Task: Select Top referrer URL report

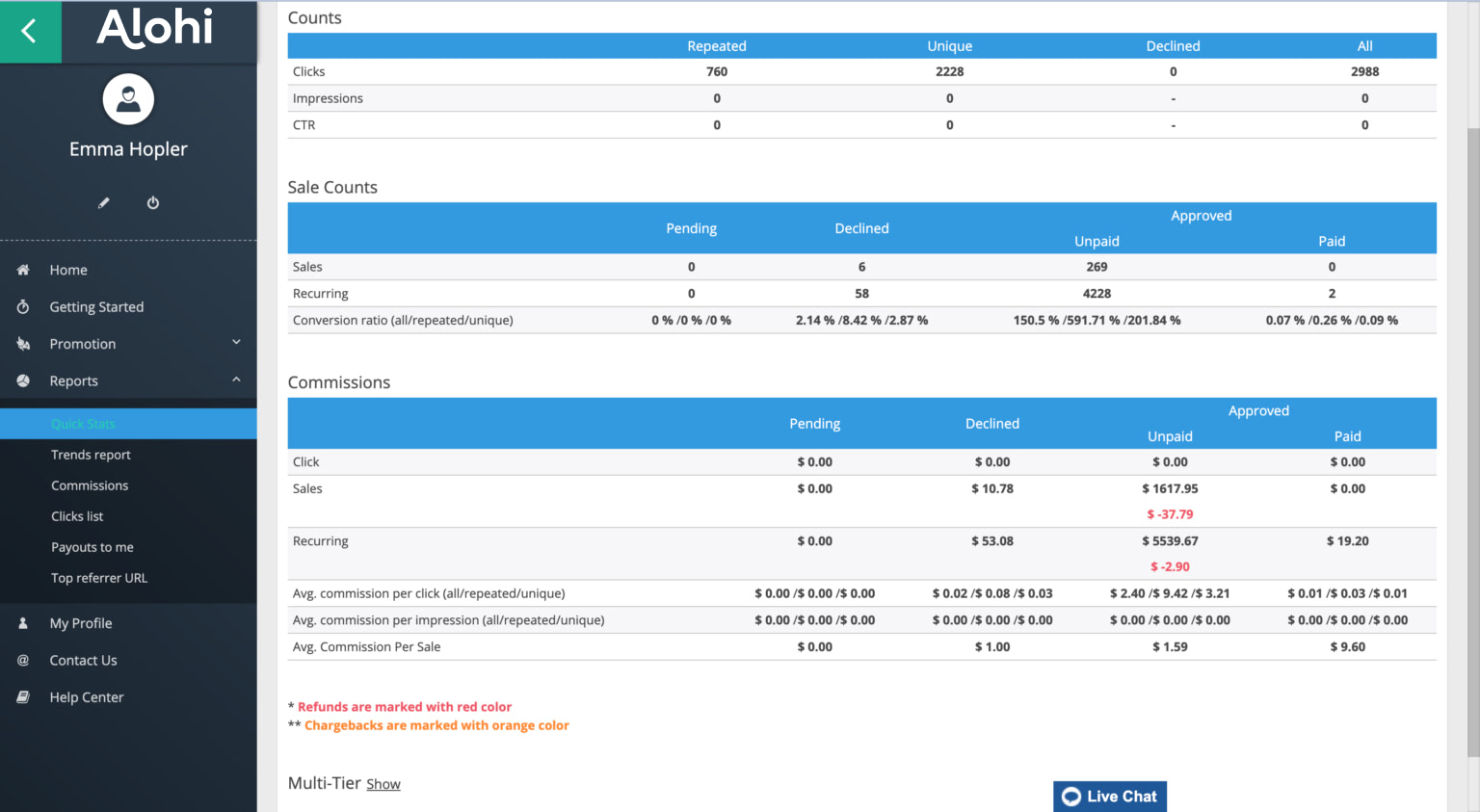Action: pos(99,578)
